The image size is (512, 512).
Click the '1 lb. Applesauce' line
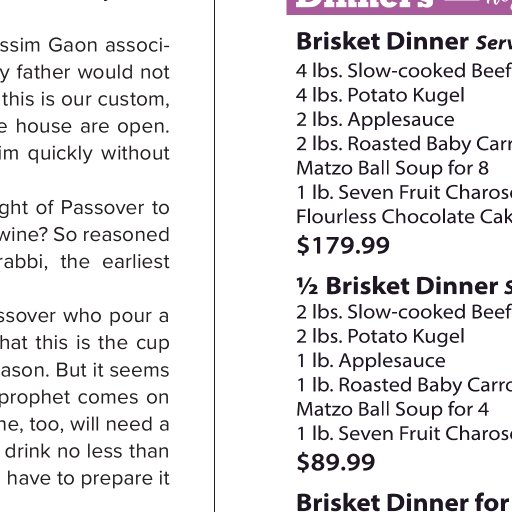[371, 361]
